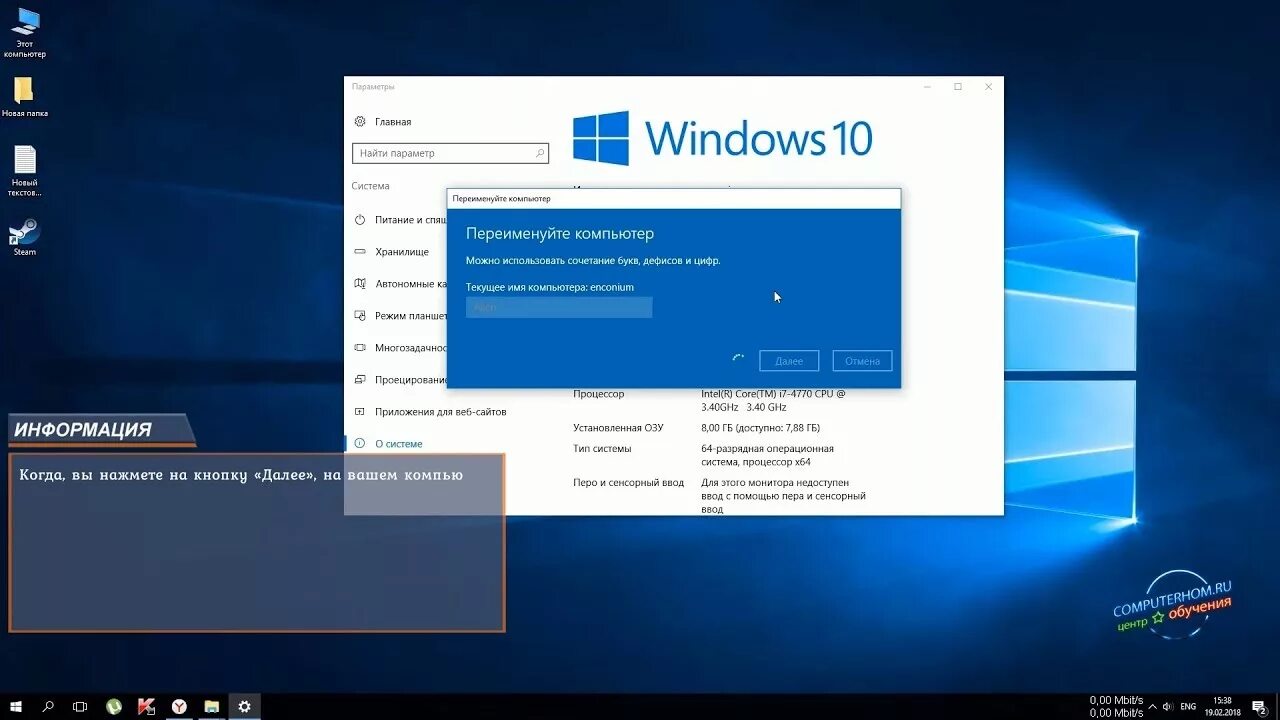Click the Перо и сенсорный ввод label
The image size is (1280, 720).
pos(628,482)
